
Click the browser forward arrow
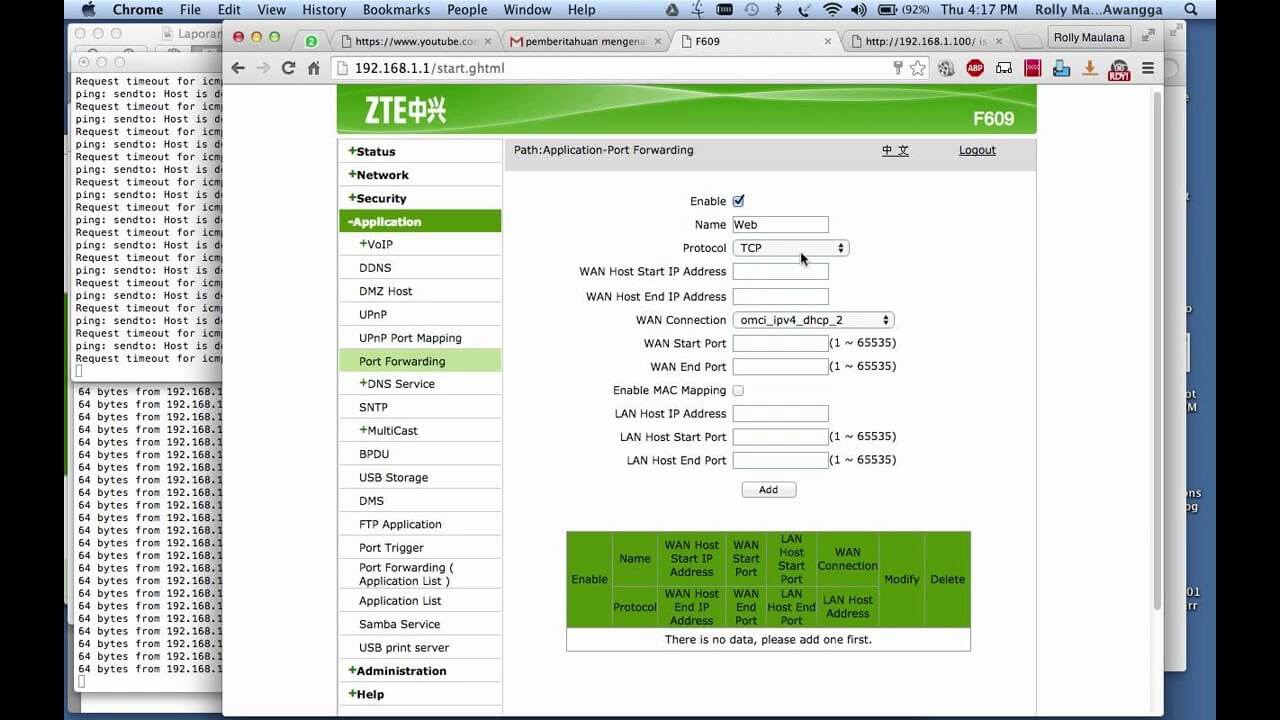pos(263,68)
